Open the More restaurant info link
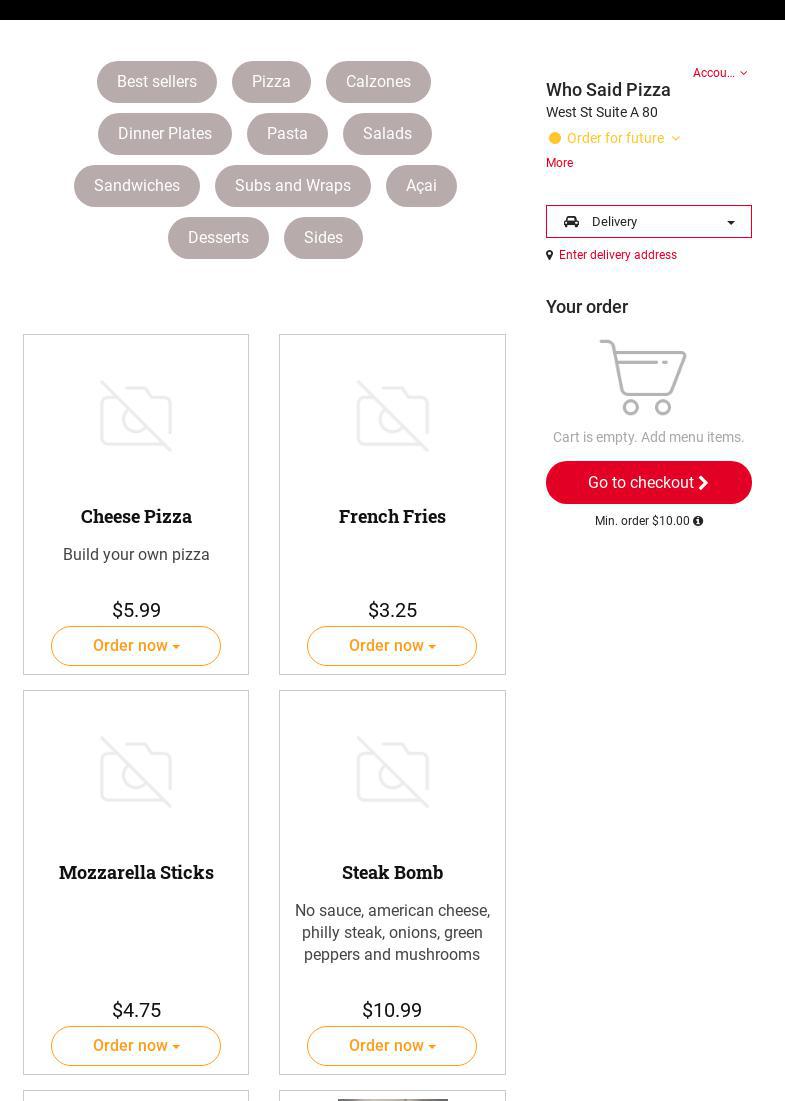The image size is (785, 1101). [559, 163]
